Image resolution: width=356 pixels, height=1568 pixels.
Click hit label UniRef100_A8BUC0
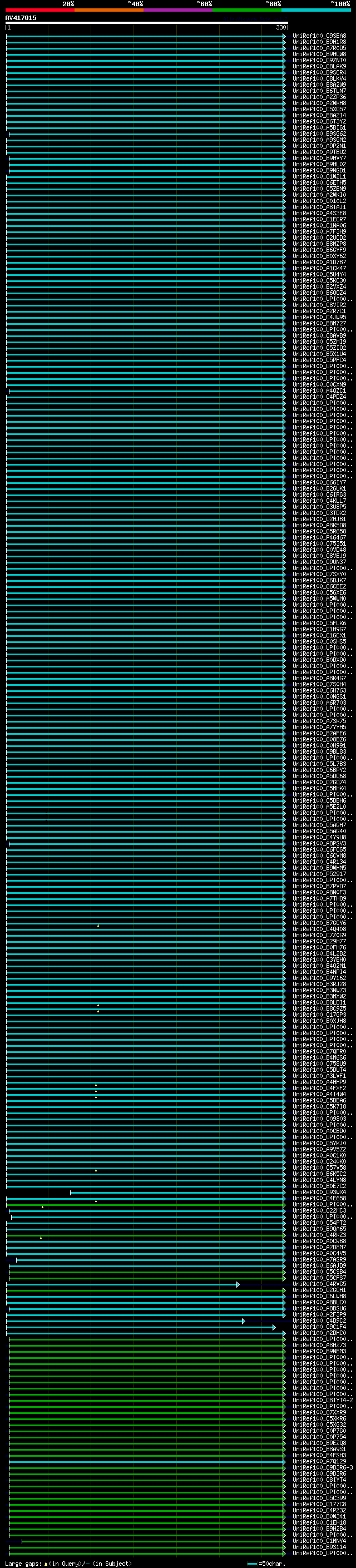(319, 1302)
